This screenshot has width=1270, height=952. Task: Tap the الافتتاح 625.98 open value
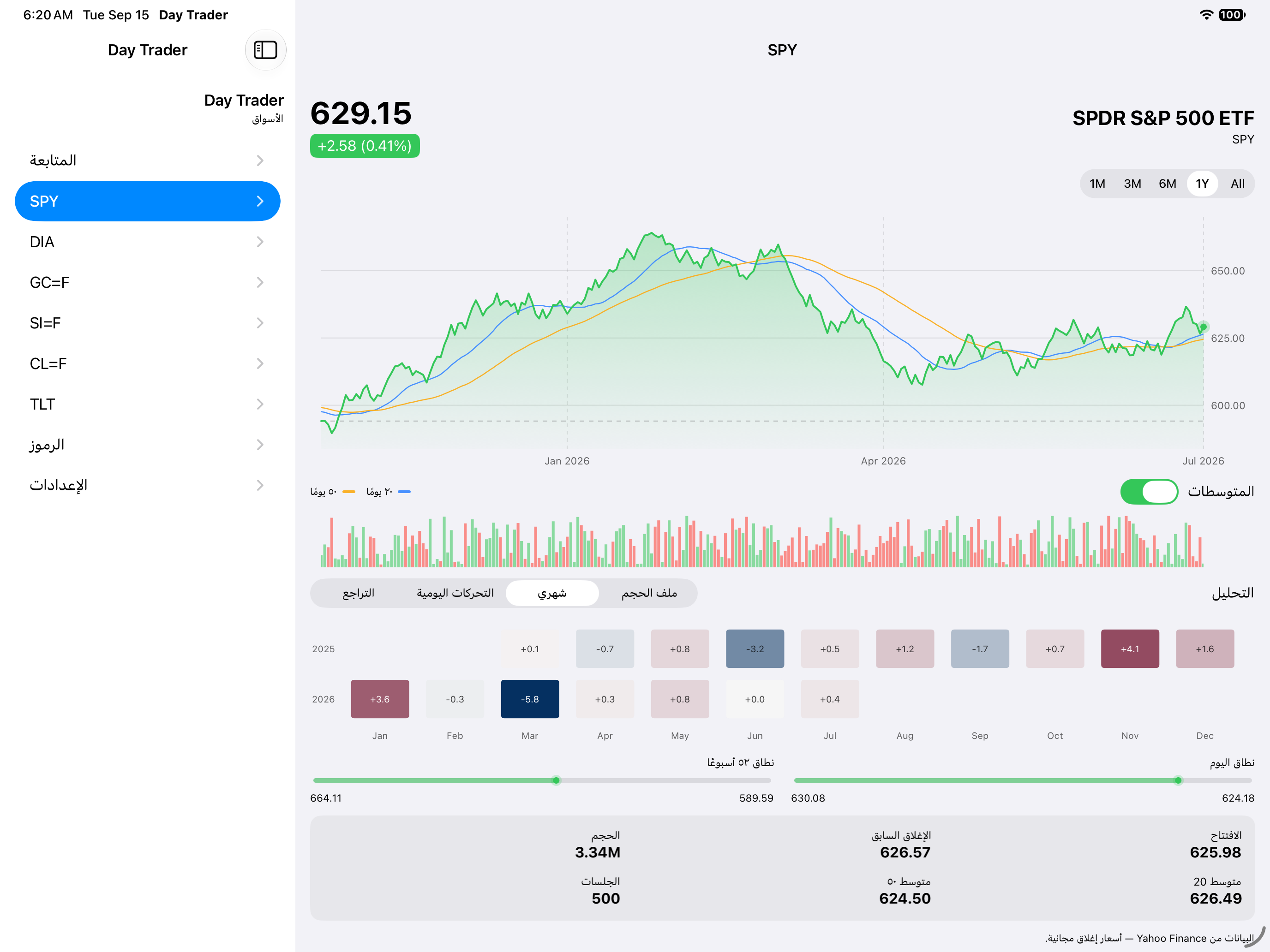coord(1215,852)
